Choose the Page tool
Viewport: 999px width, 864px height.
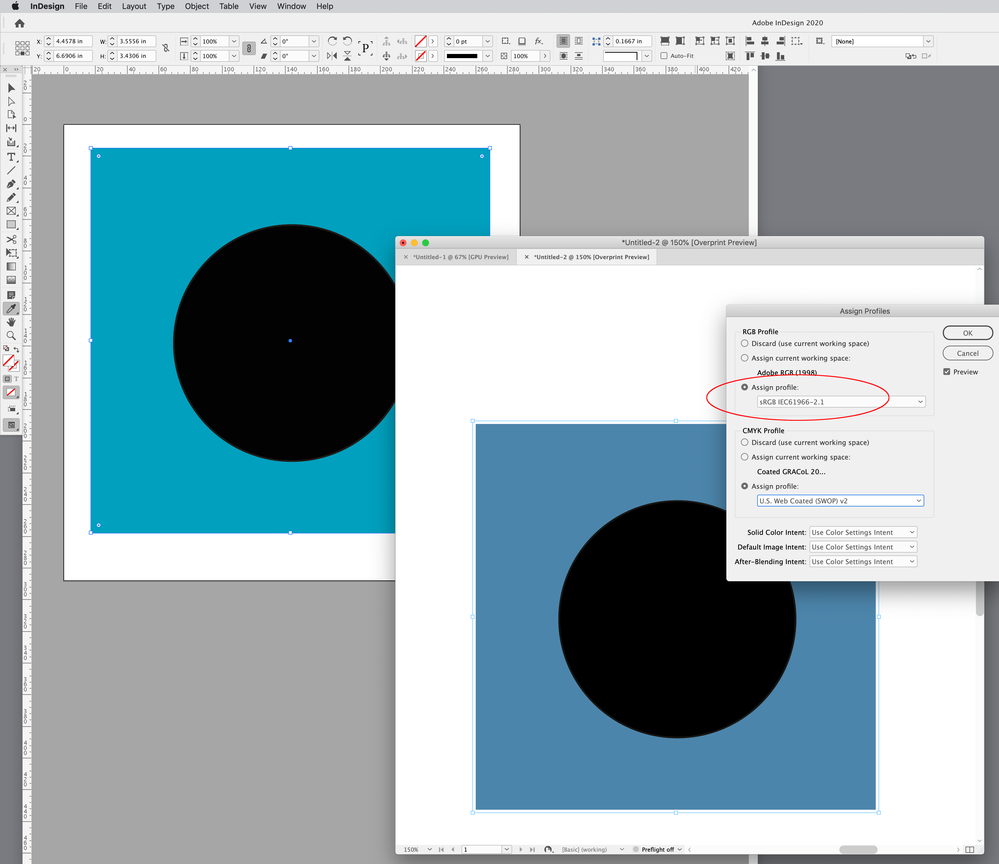(11, 115)
